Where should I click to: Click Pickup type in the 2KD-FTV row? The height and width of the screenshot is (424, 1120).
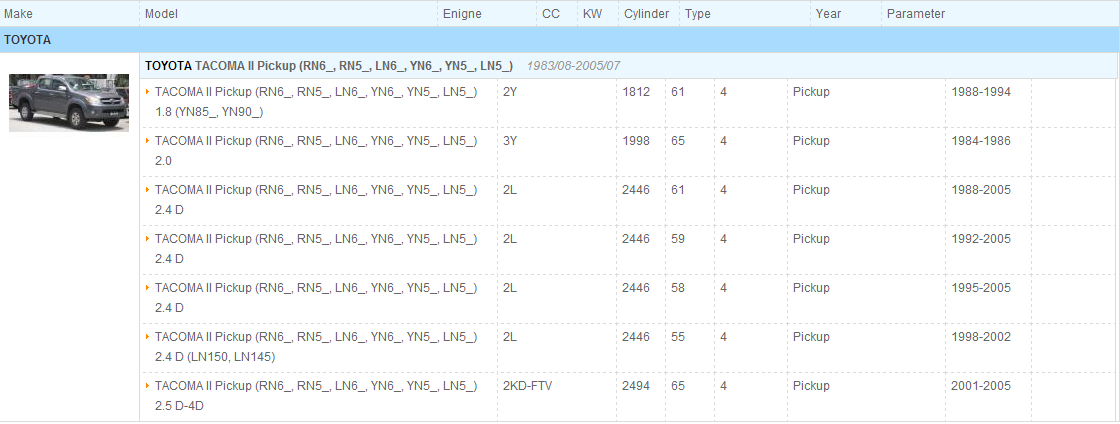click(x=811, y=385)
